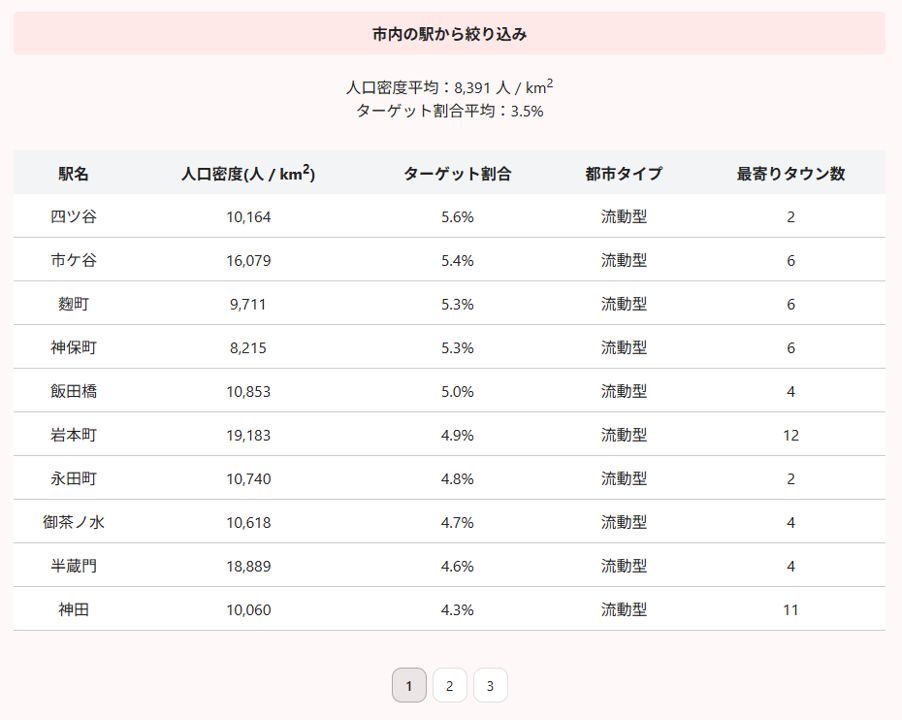Select current page 1 button
This screenshot has height=720, width=902.
click(409, 685)
